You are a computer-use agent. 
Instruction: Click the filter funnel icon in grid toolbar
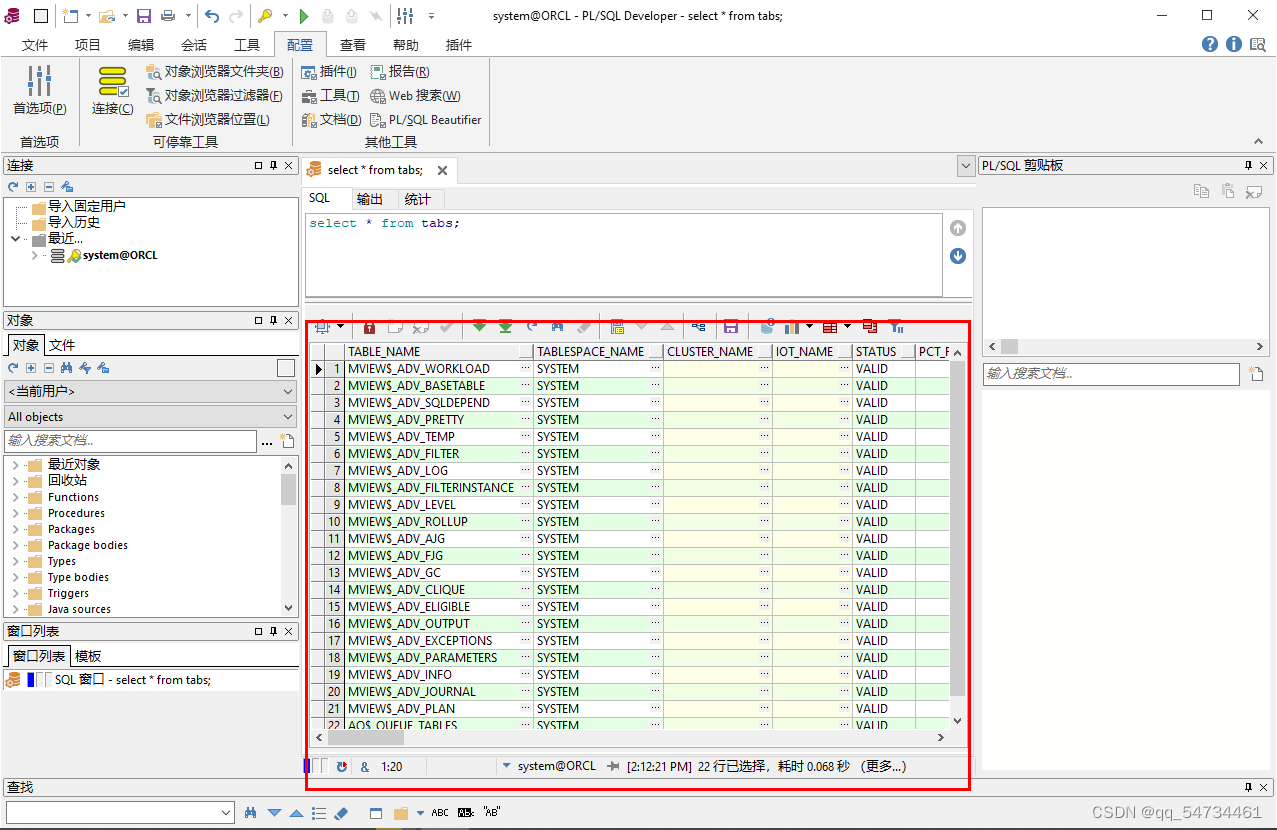coord(896,327)
